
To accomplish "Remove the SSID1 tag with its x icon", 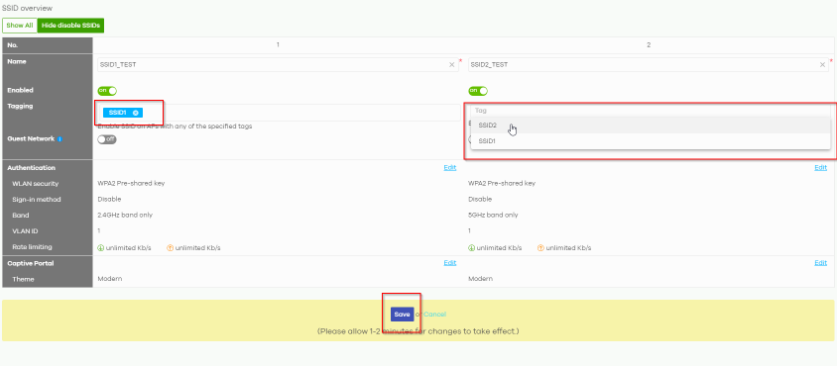I will click(136, 113).
